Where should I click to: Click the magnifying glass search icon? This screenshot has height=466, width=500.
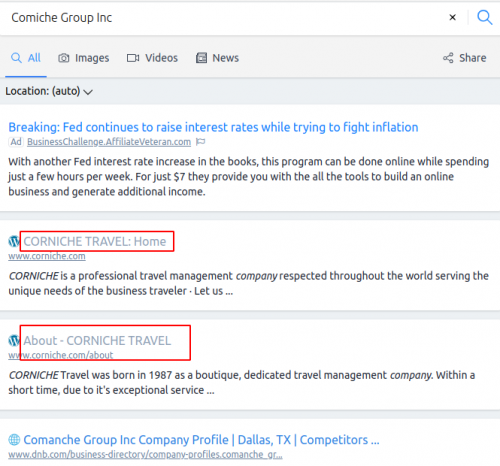[484, 17]
